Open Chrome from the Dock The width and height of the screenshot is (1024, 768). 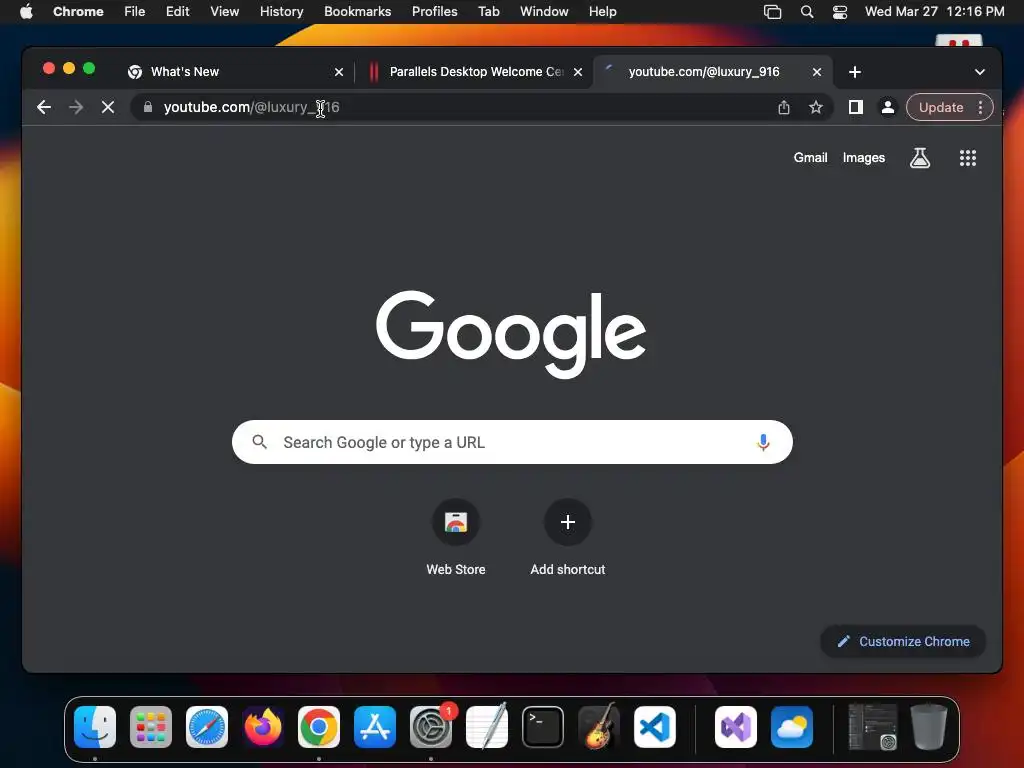pos(319,727)
